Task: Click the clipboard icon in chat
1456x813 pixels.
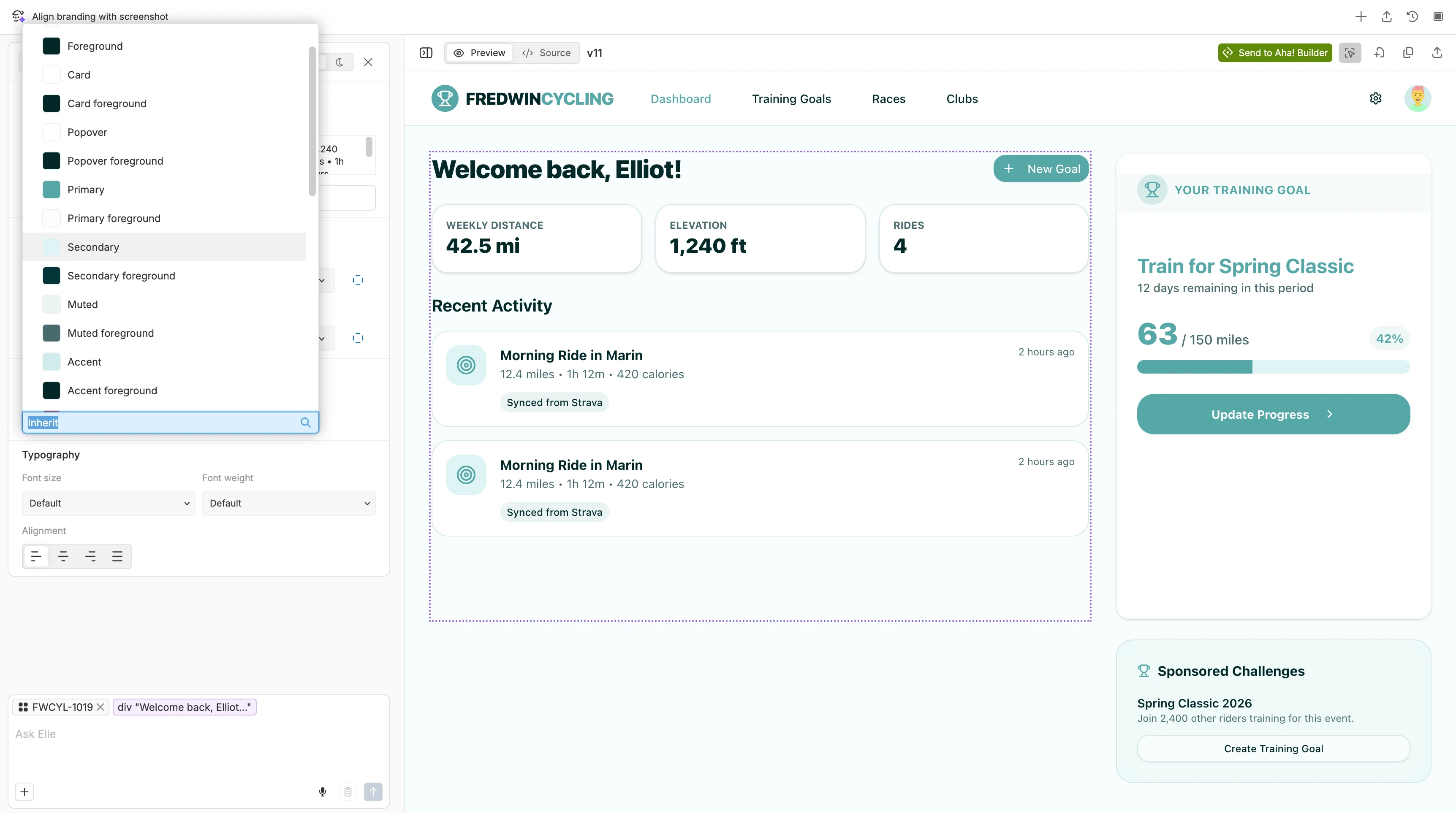Action: tap(348, 792)
